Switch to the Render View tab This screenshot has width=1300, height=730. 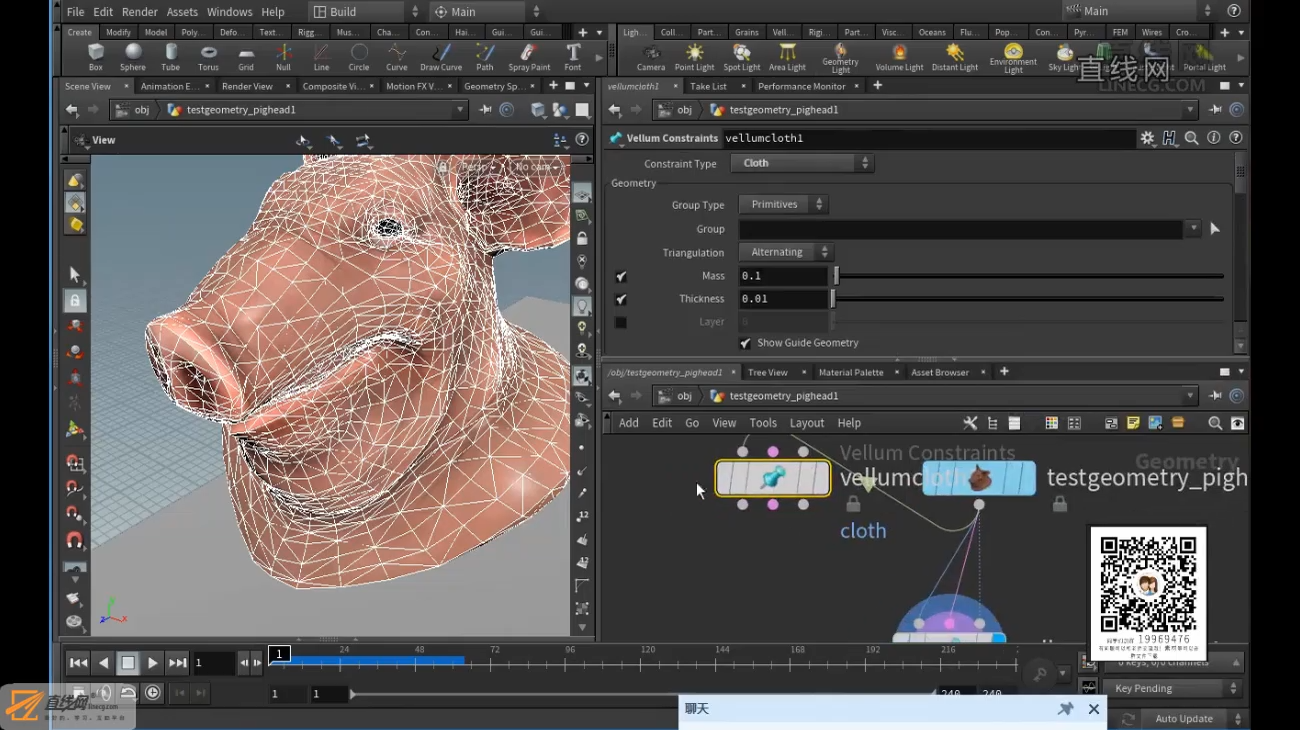click(247, 86)
